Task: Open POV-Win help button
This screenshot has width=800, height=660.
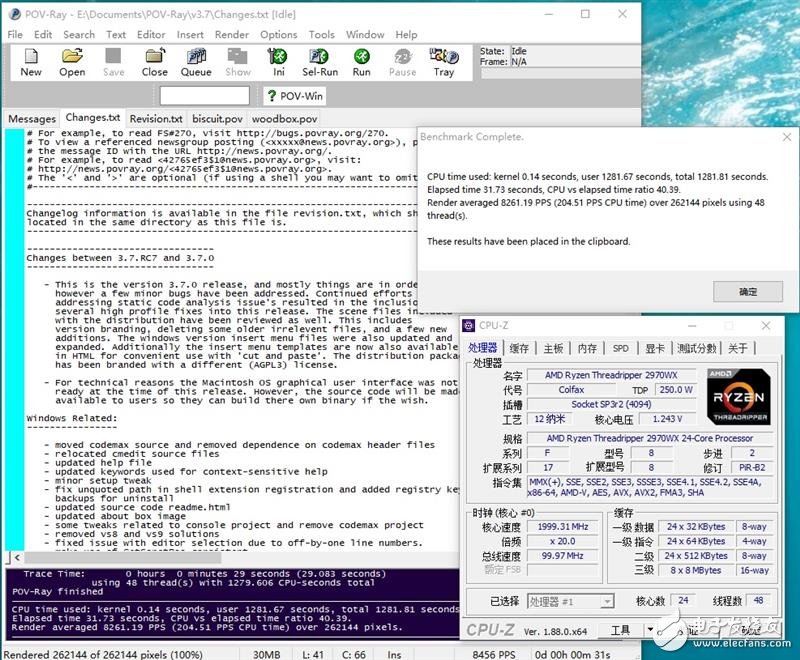Action: [295, 96]
